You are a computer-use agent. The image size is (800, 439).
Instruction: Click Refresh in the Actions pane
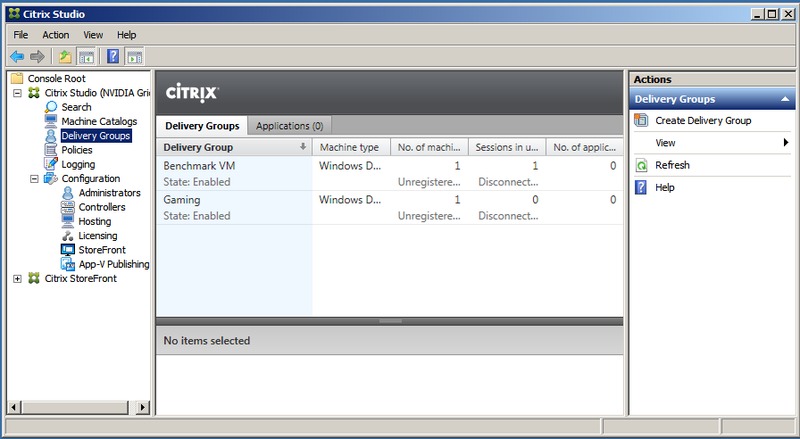pos(672,165)
